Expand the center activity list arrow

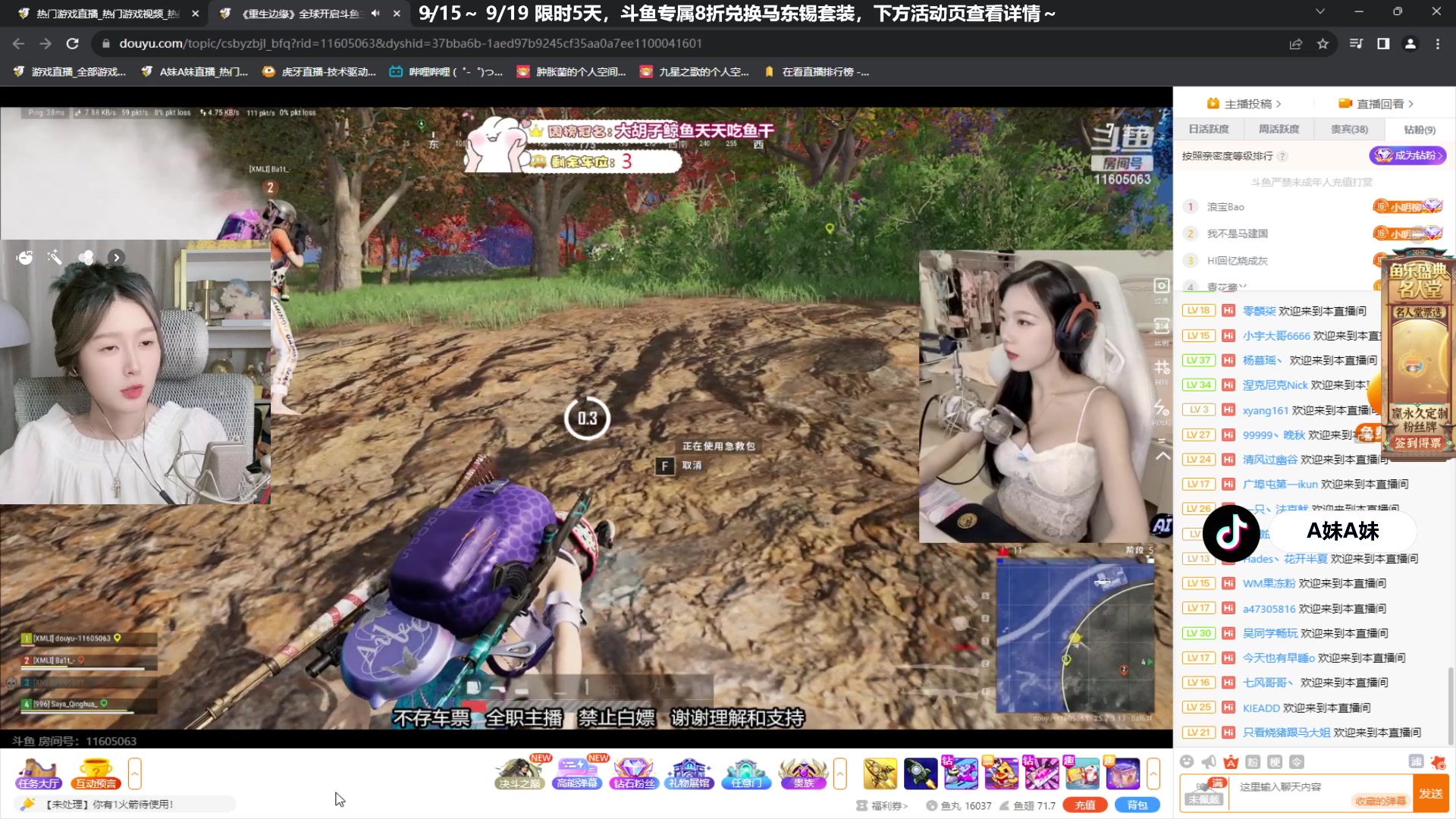click(x=839, y=773)
